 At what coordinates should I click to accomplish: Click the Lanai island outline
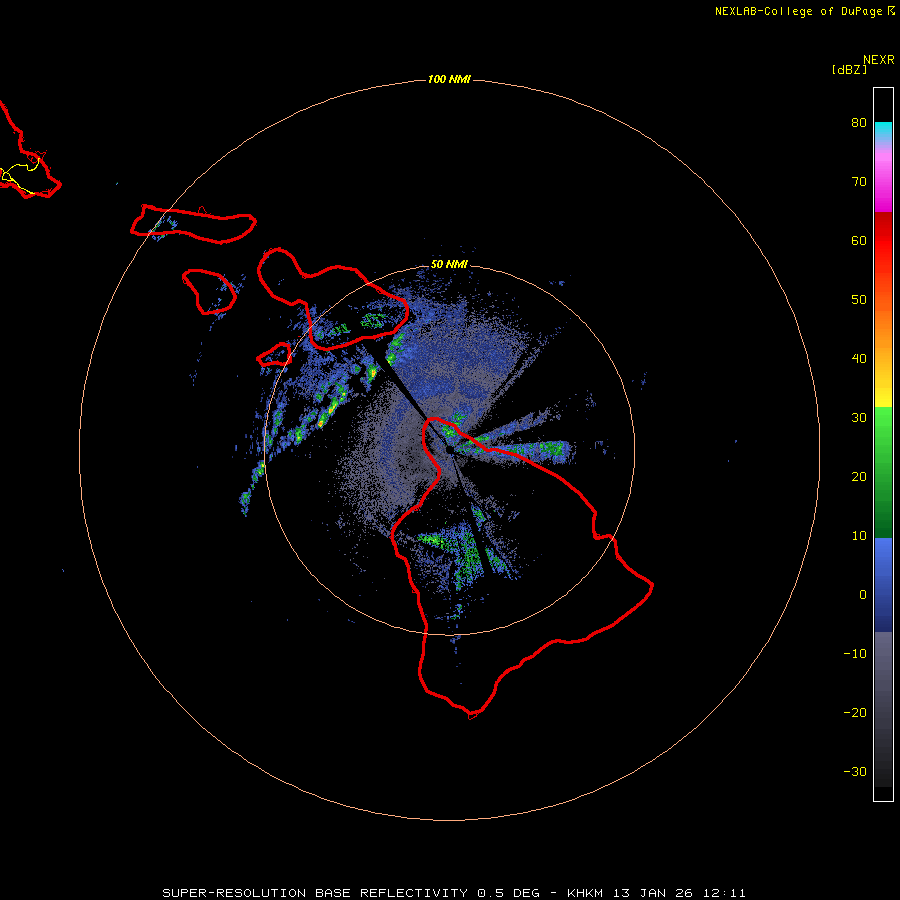(x=209, y=292)
